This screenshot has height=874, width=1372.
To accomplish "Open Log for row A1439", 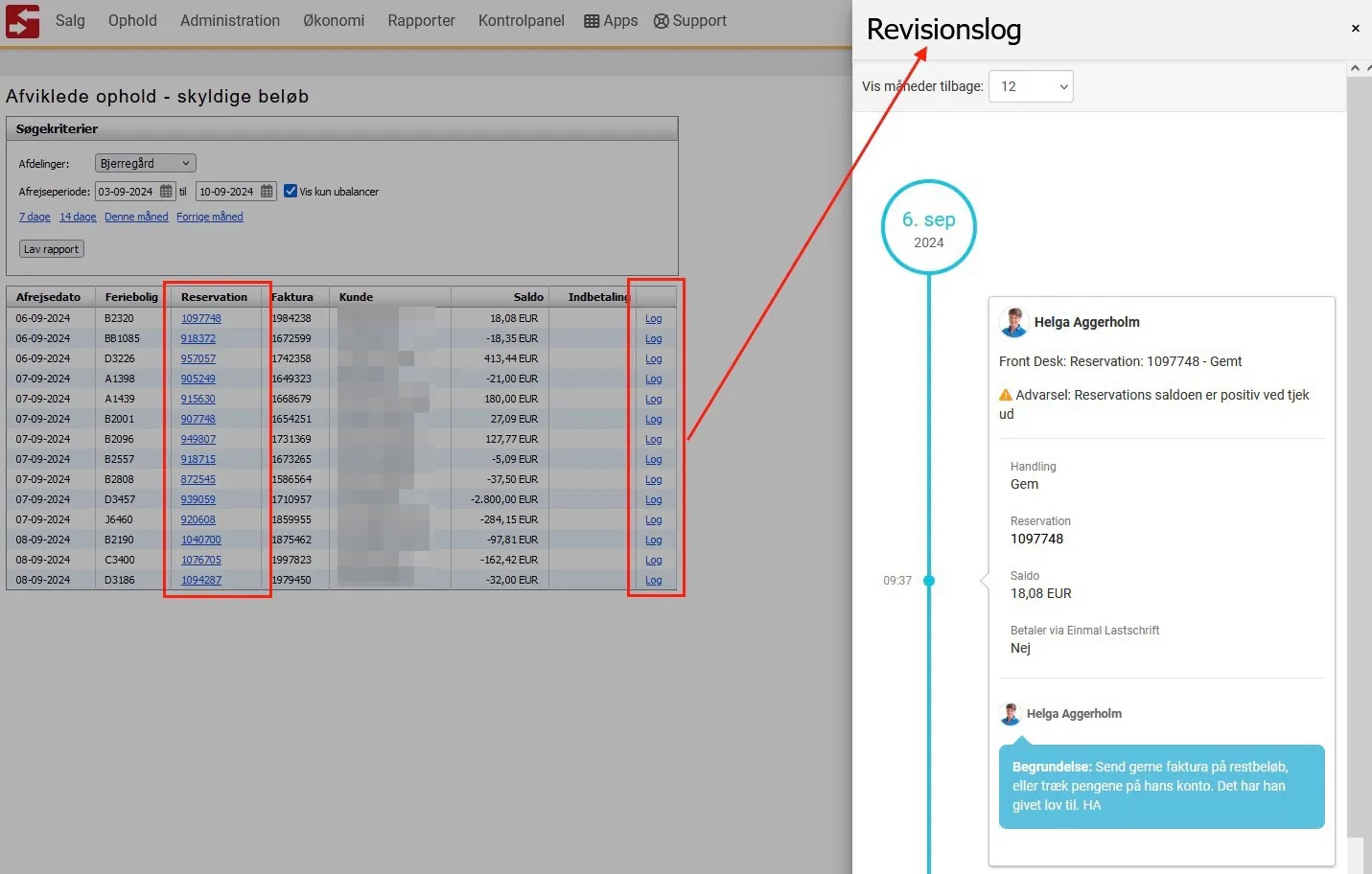I will 654,400.
